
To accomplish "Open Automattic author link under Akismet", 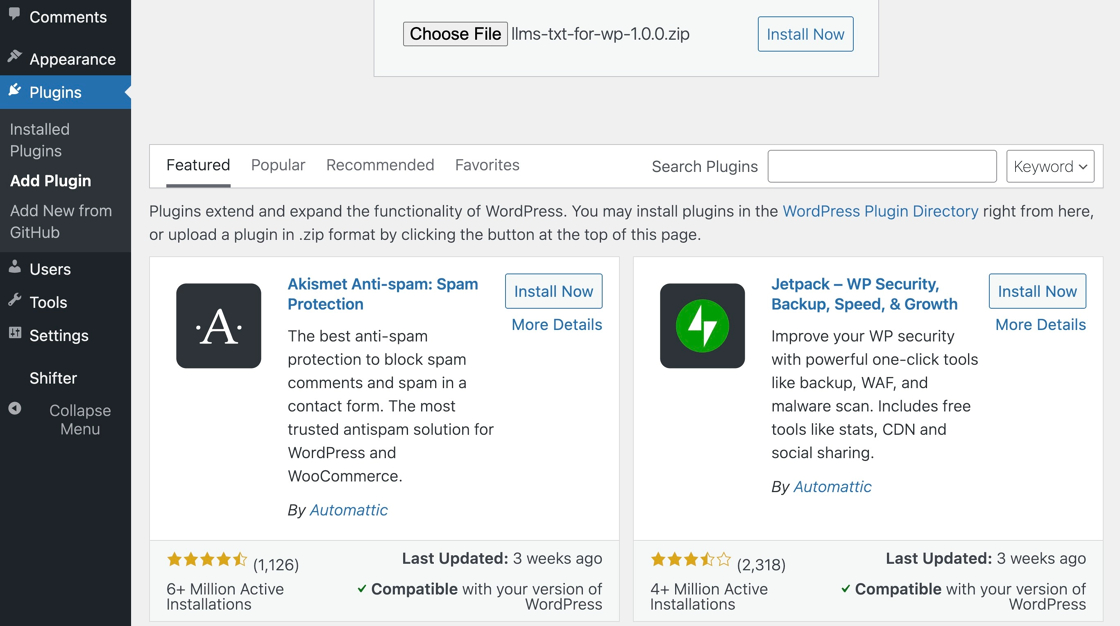I will pos(349,510).
